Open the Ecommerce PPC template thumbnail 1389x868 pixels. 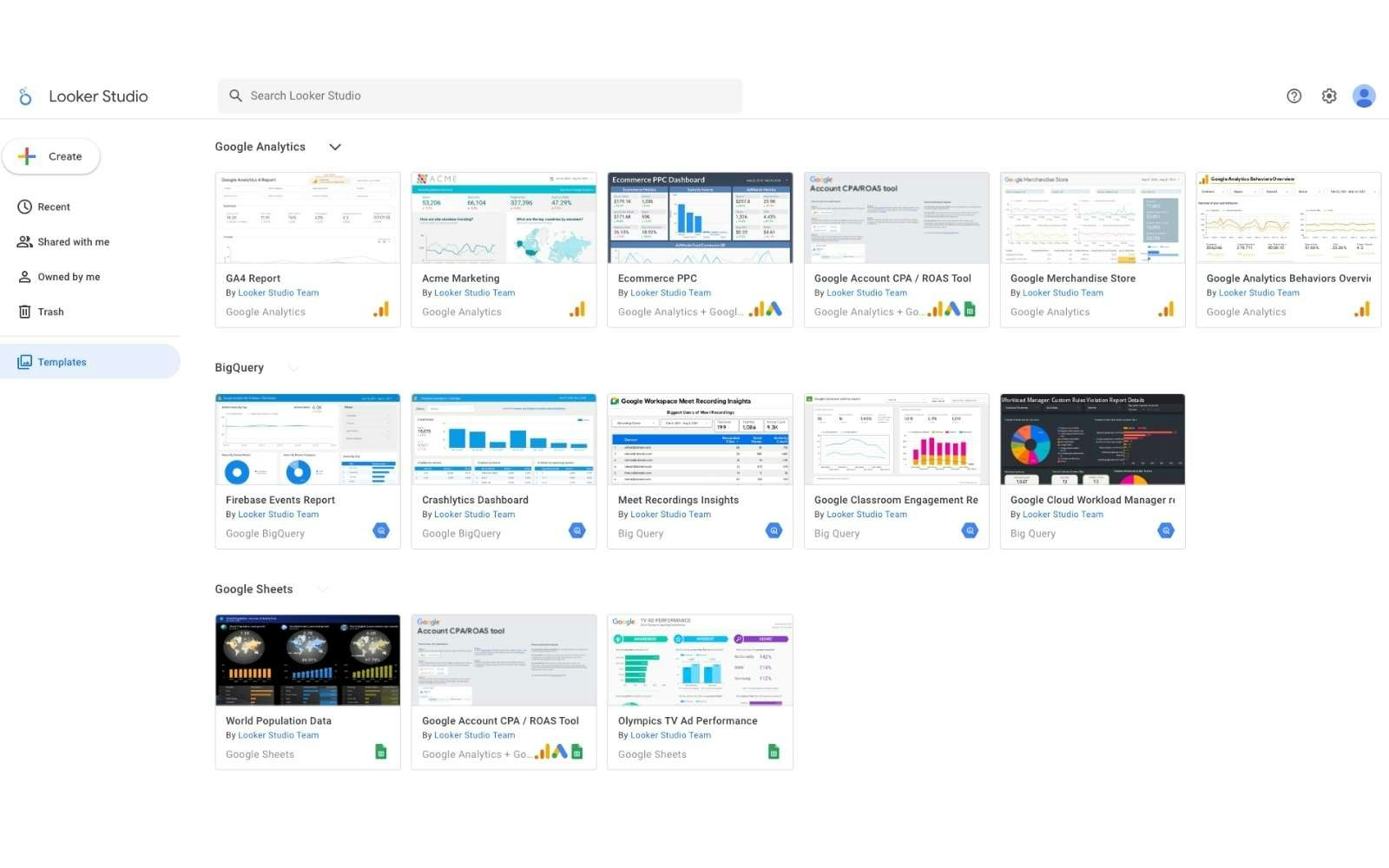700,218
